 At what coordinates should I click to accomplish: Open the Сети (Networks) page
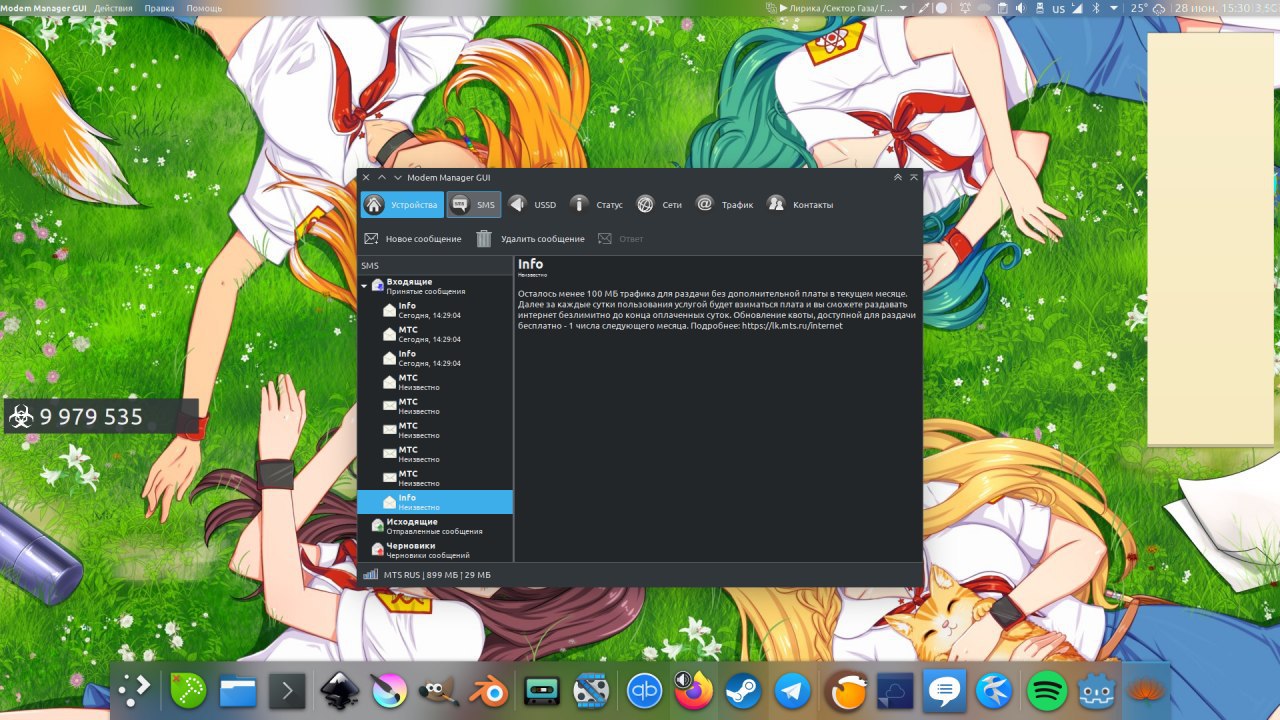point(659,205)
